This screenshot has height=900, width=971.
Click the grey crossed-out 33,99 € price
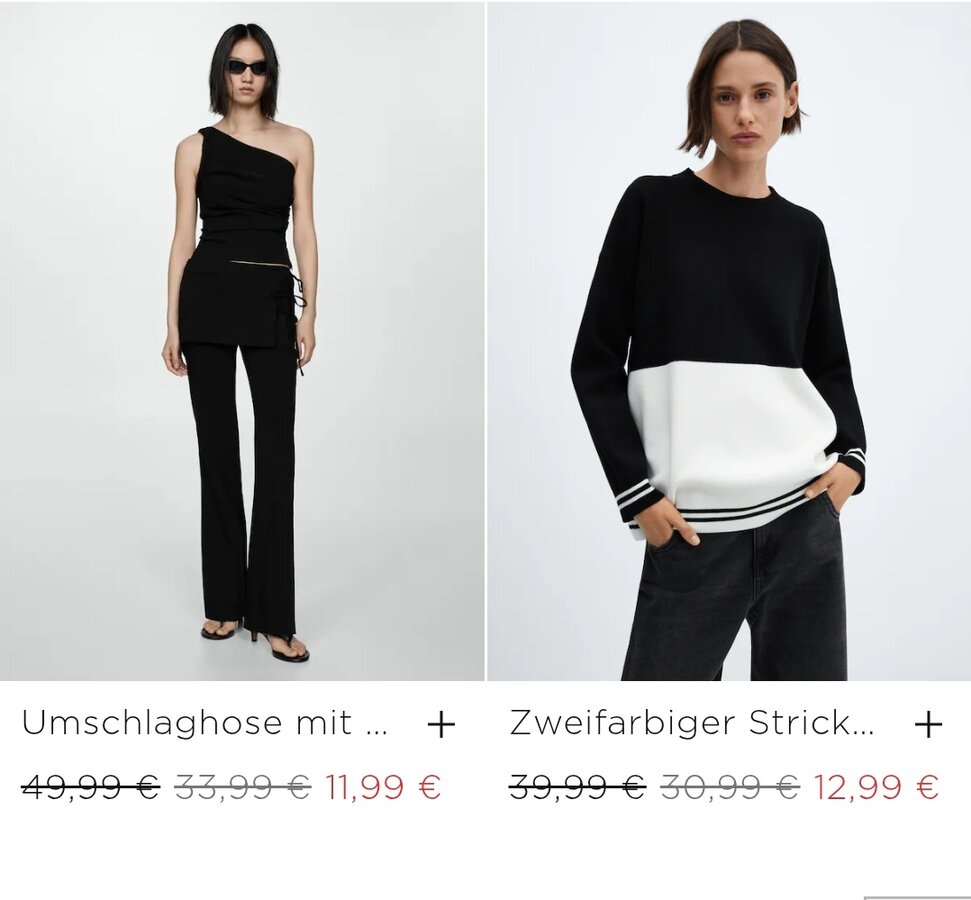243,787
